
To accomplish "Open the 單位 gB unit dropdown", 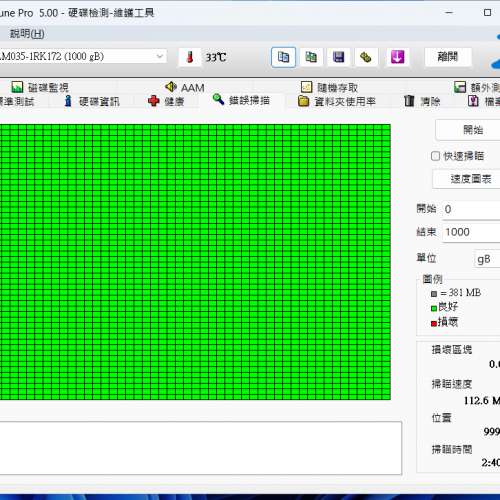I will pos(487,259).
